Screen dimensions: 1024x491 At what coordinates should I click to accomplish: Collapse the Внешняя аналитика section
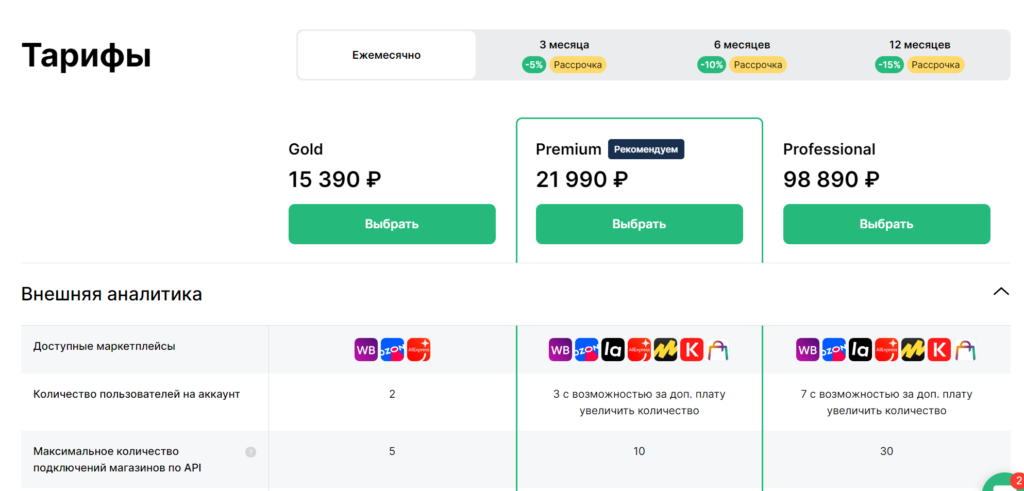coord(1000,292)
